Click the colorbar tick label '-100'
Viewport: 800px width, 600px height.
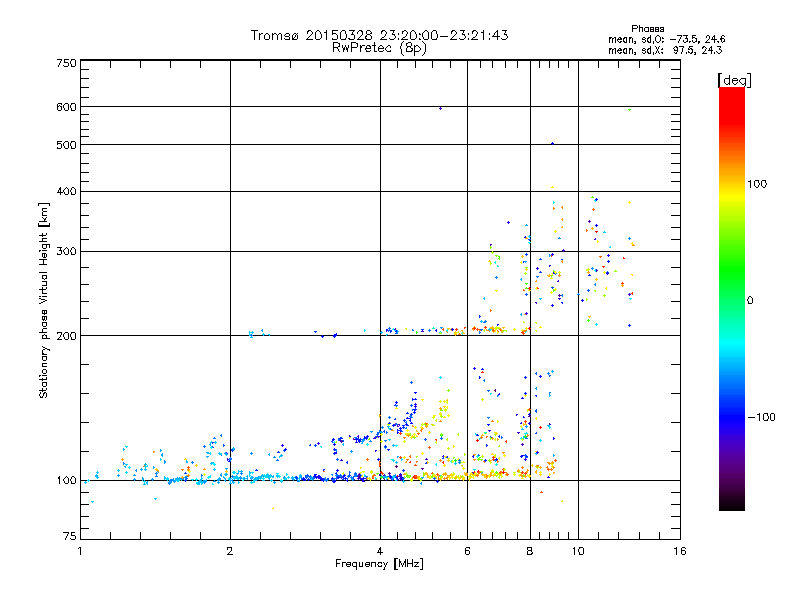click(x=761, y=417)
